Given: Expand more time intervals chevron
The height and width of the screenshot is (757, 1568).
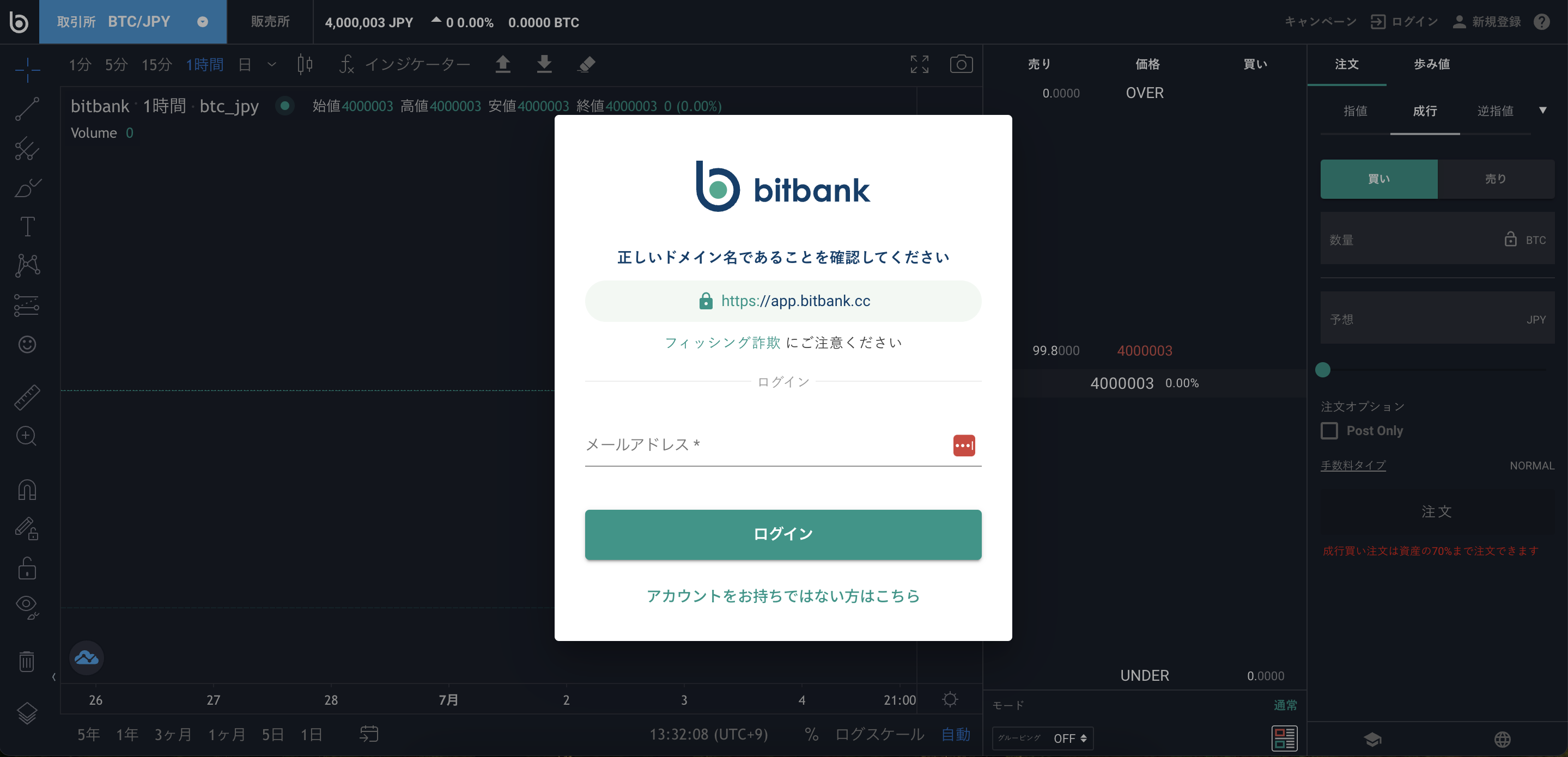Looking at the screenshot, I should (x=272, y=64).
